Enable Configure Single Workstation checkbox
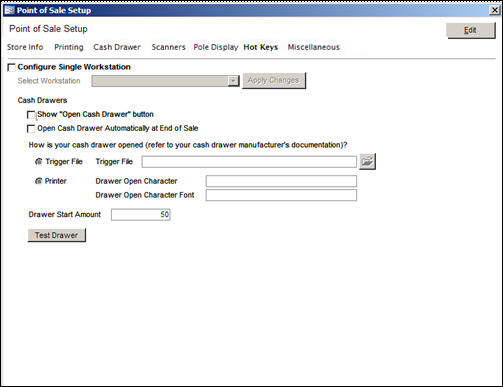 coord(12,67)
